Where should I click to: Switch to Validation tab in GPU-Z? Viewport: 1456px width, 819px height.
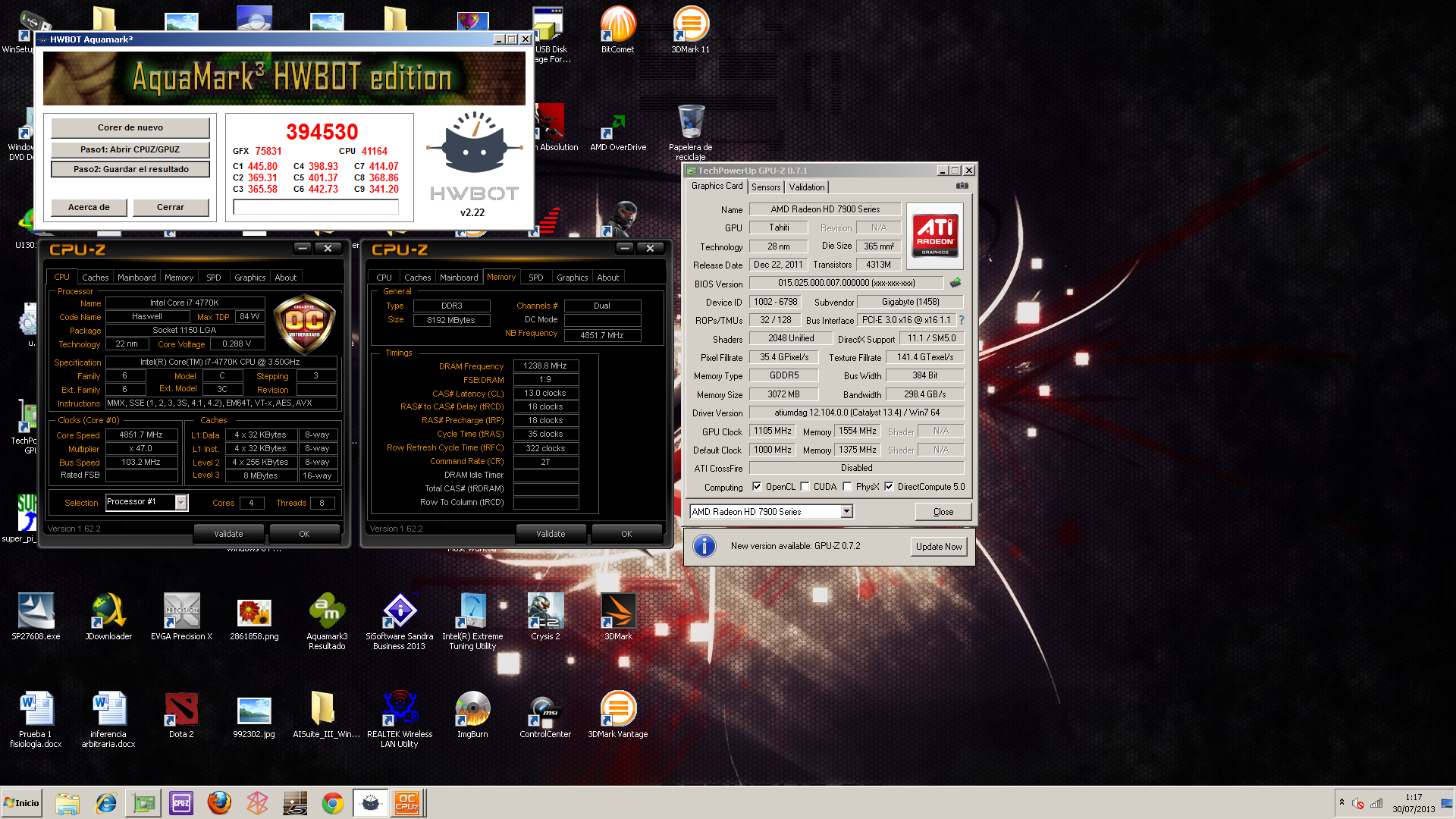click(807, 187)
